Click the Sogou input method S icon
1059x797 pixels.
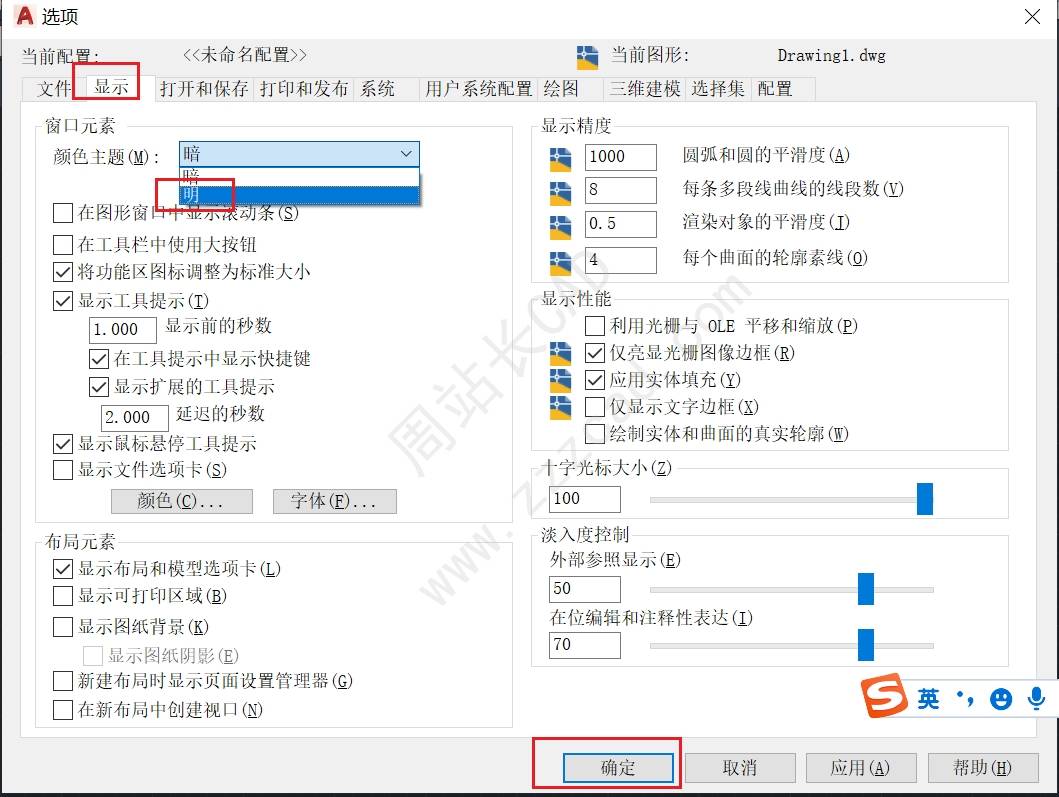(x=884, y=696)
